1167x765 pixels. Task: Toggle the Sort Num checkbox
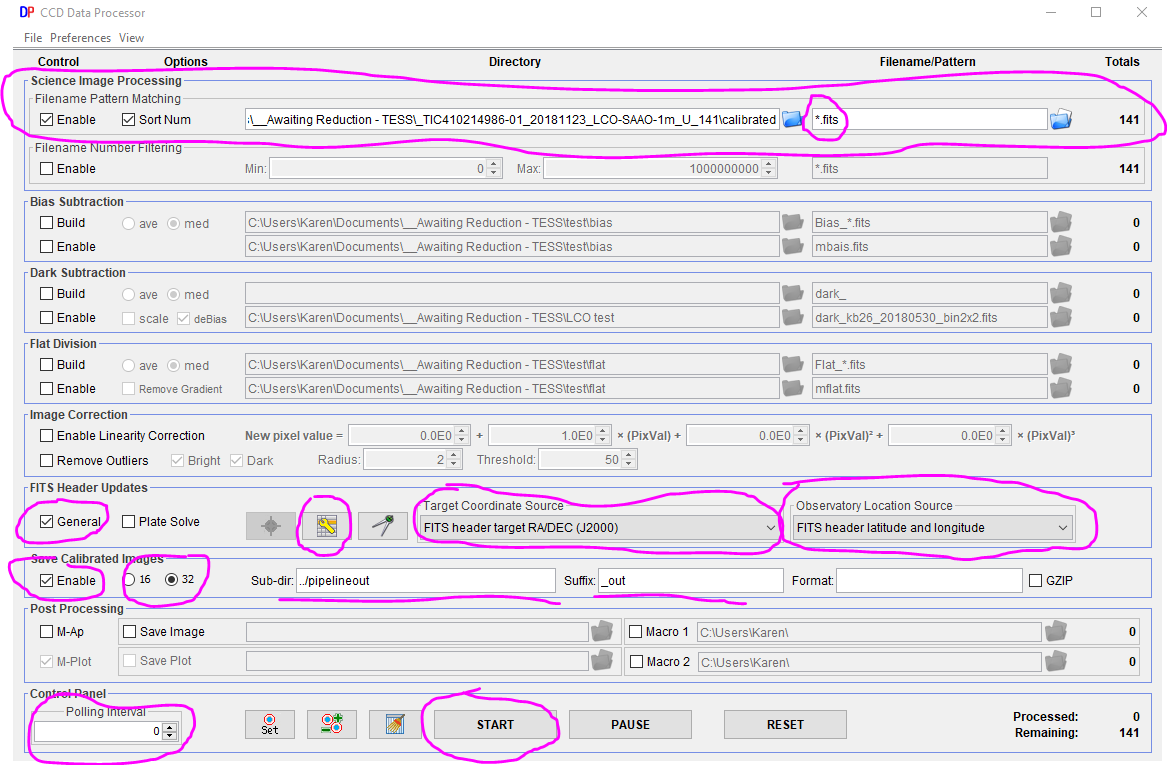click(x=129, y=120)
